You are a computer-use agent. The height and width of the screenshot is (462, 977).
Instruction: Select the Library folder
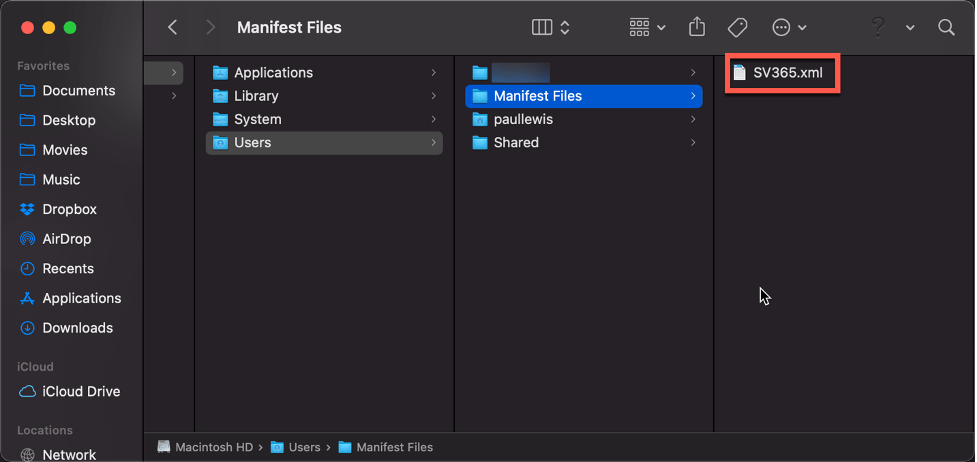[255, 96]
